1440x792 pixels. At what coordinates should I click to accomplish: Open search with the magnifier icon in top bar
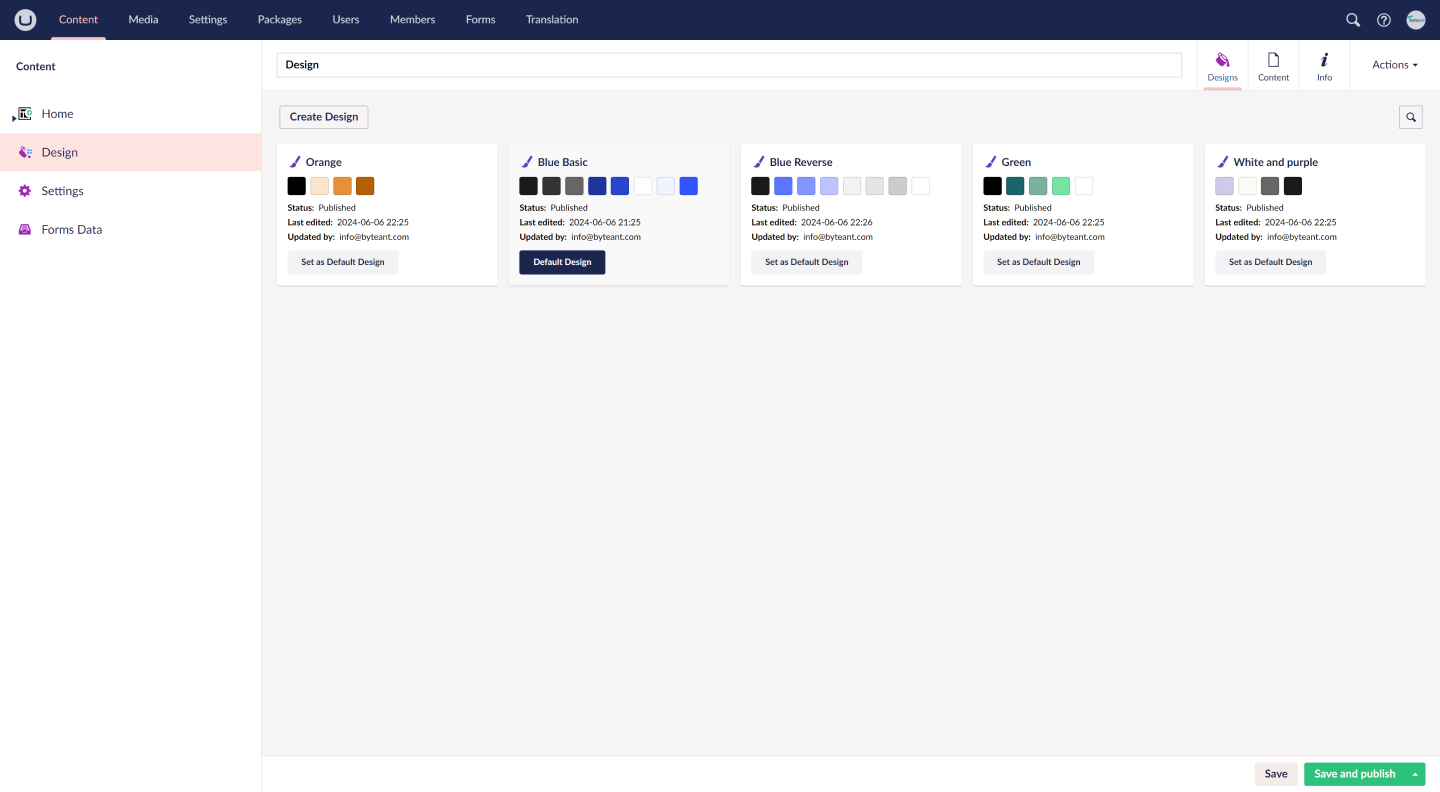pos(1352,19)
